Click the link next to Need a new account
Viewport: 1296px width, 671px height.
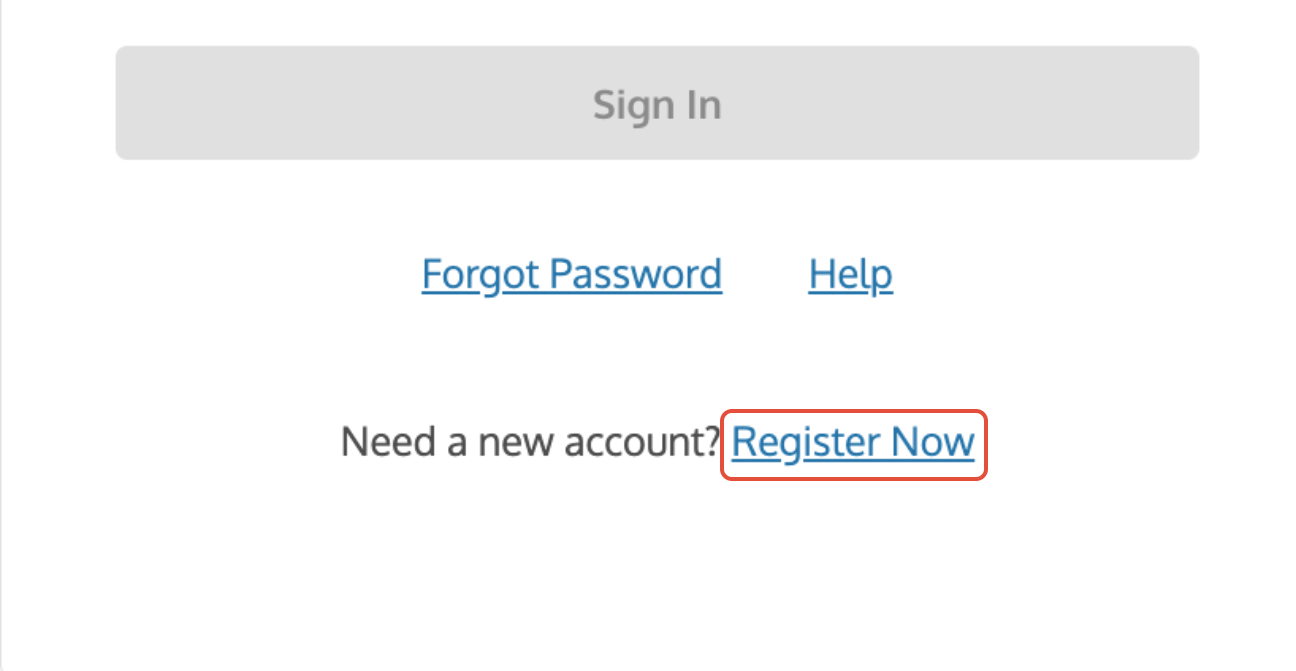click(x=852, y=443)
